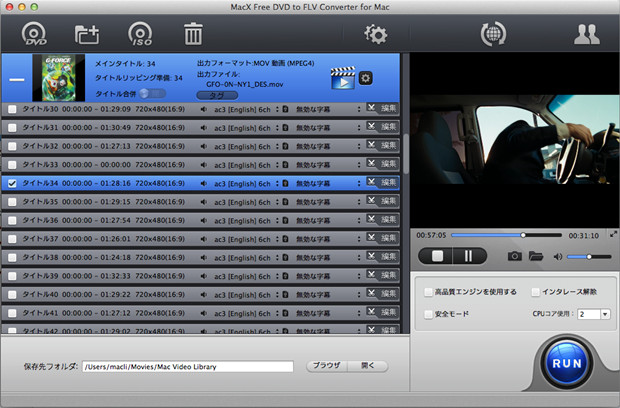Check the タイトル38 checkbox

pos(12,258)
